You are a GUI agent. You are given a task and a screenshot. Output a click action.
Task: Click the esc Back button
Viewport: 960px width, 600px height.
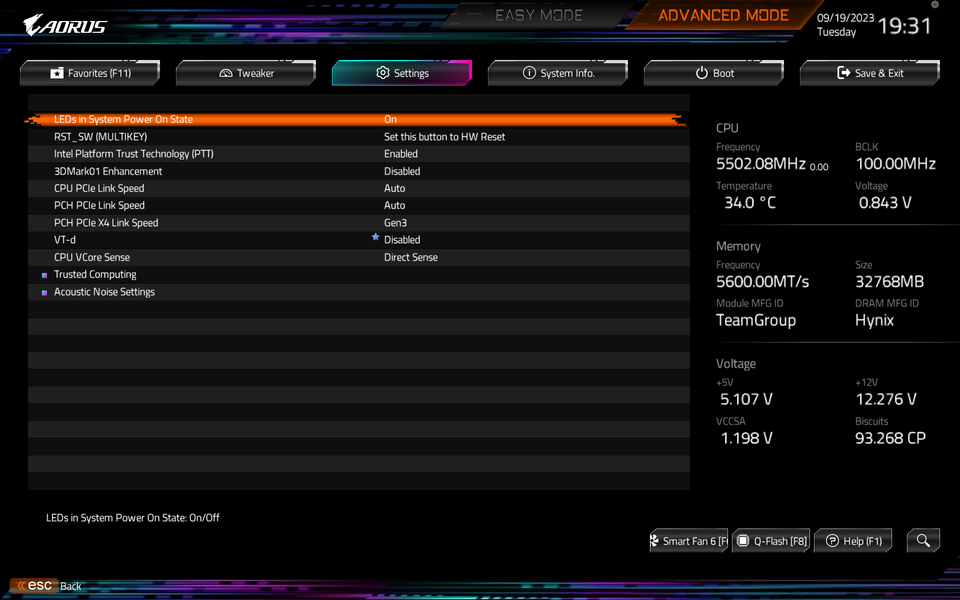click(x=47, y=585)
